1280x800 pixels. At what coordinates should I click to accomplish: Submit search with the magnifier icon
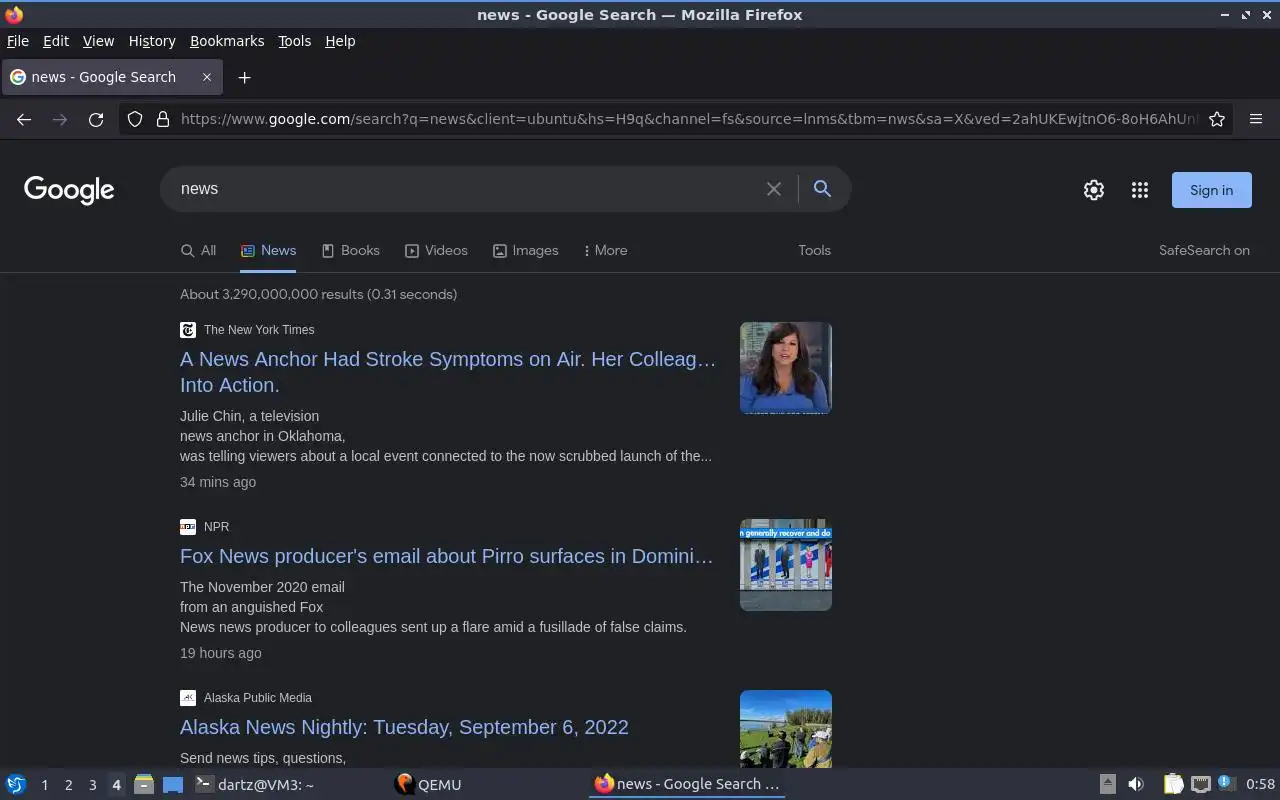point(822,189)
